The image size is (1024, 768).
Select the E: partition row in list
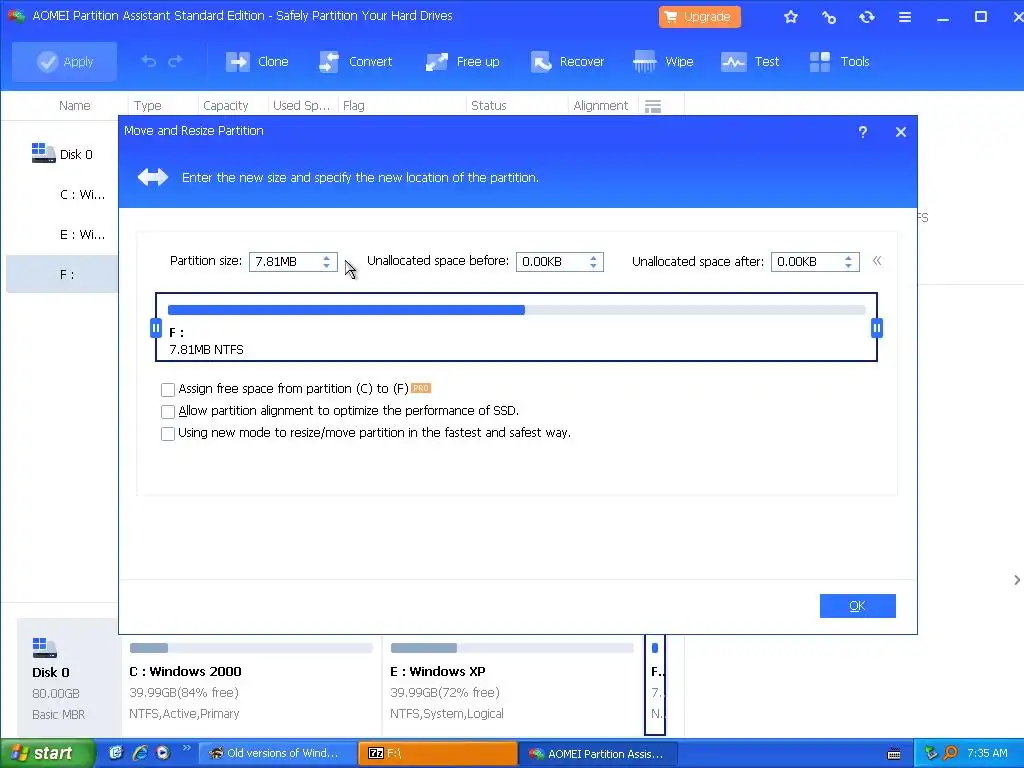coord(63,234)
